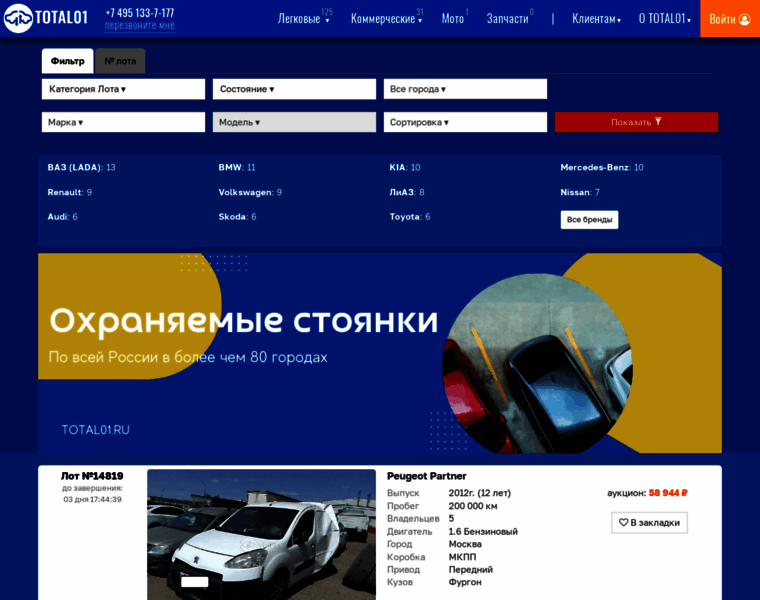Click the Охраняемые стоянки banner
Image resolution: width=760 pixels, height=600 pixels.
pyautogui.click(x=380, y=353)
